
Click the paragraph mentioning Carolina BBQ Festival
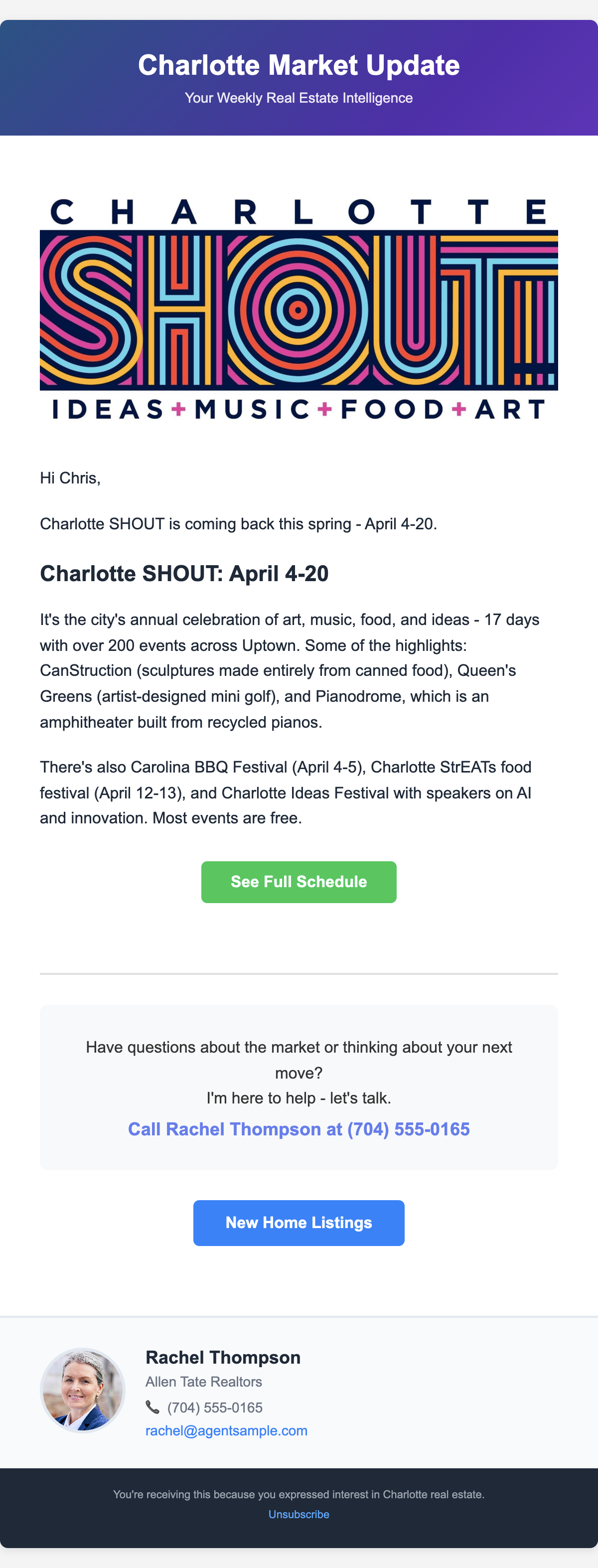pos(286,792)
